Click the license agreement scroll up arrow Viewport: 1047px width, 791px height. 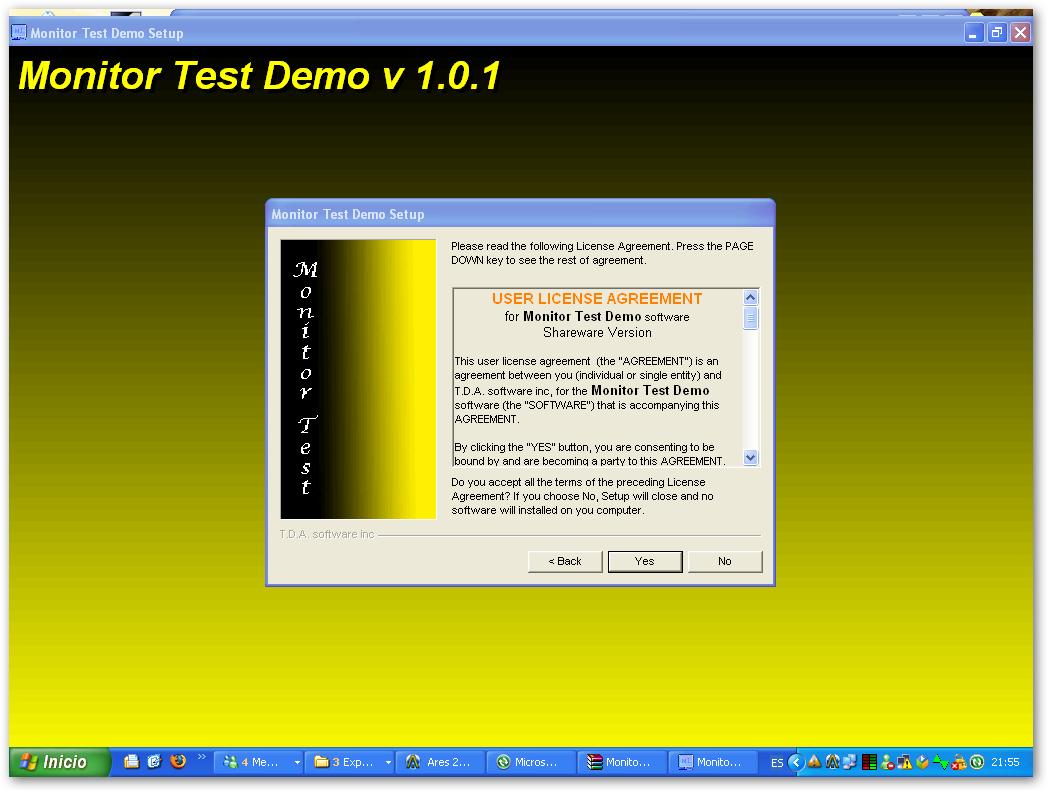751,298
